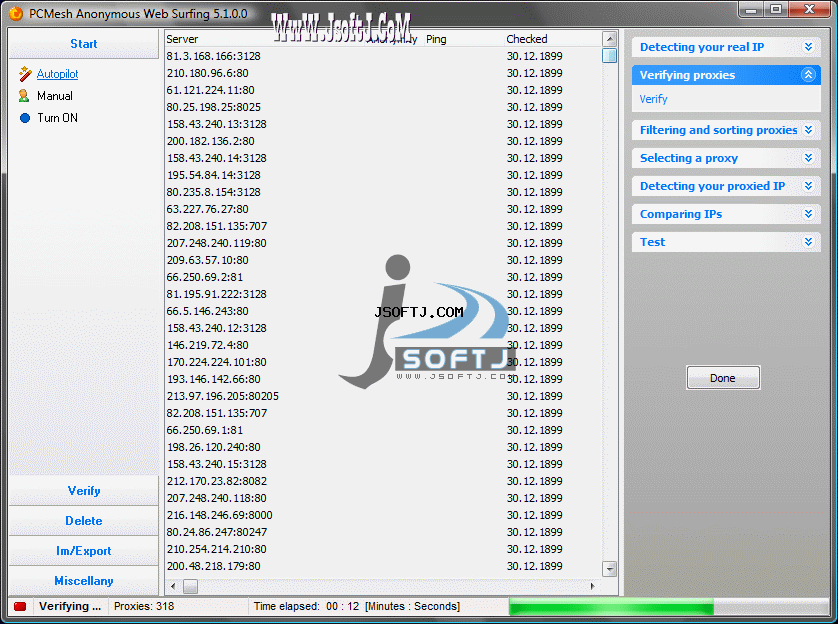Select proxy 61.121.224.11:80
The height and width of the screenshot is (624, 838).
210,90
